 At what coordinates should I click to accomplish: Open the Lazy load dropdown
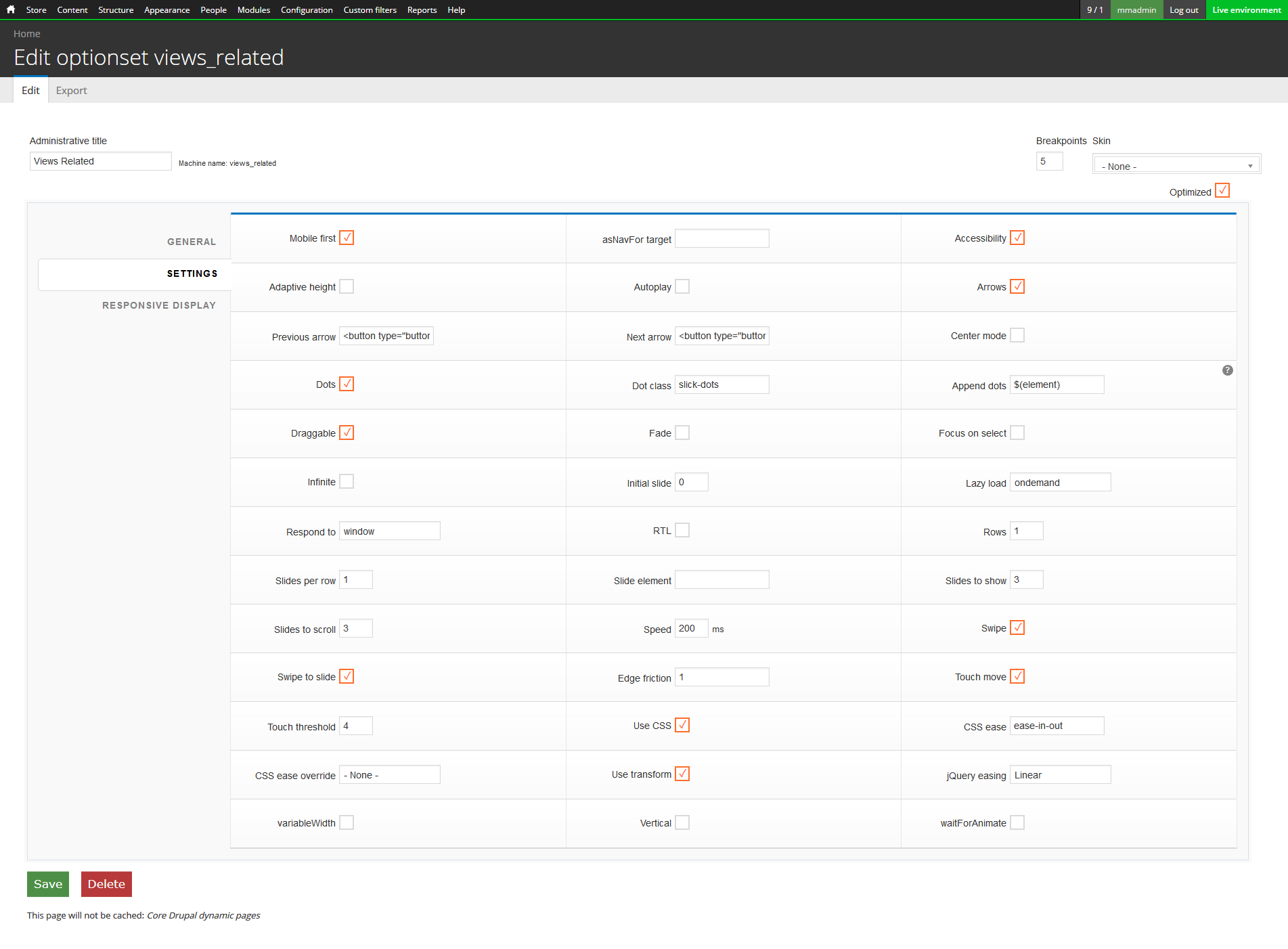[1060, 482]
